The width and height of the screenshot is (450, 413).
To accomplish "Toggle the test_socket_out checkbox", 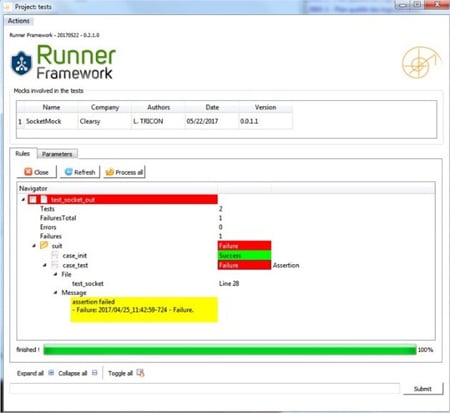I will 33,199.
